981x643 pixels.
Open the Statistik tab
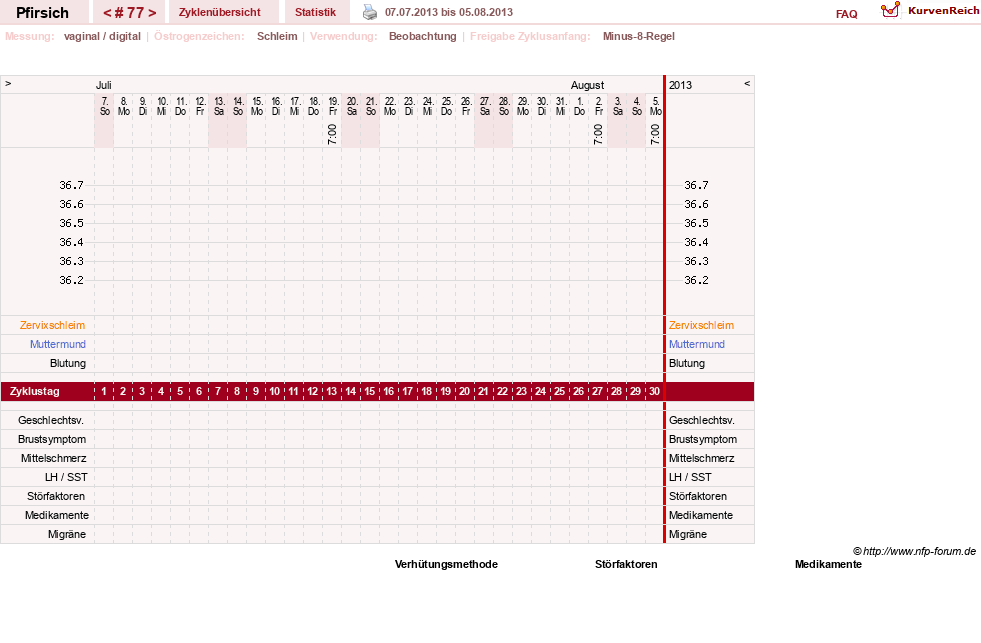point(315,12)
